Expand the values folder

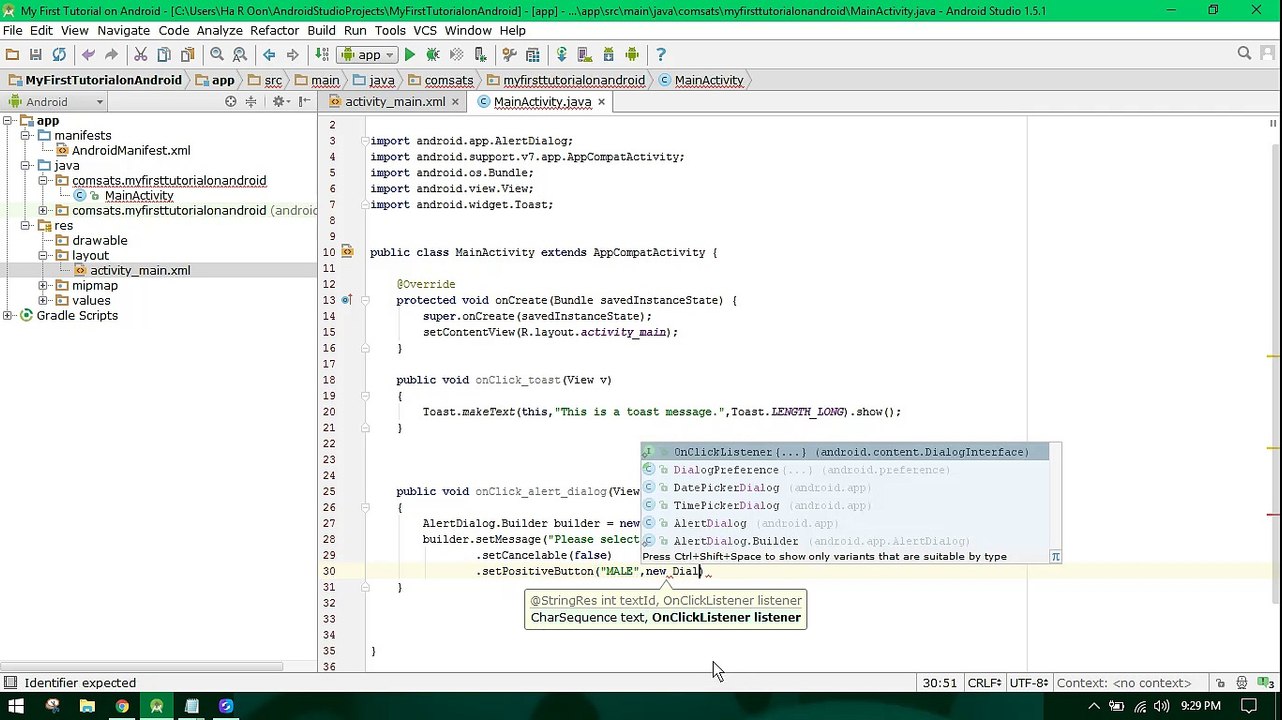coord(43,301)
